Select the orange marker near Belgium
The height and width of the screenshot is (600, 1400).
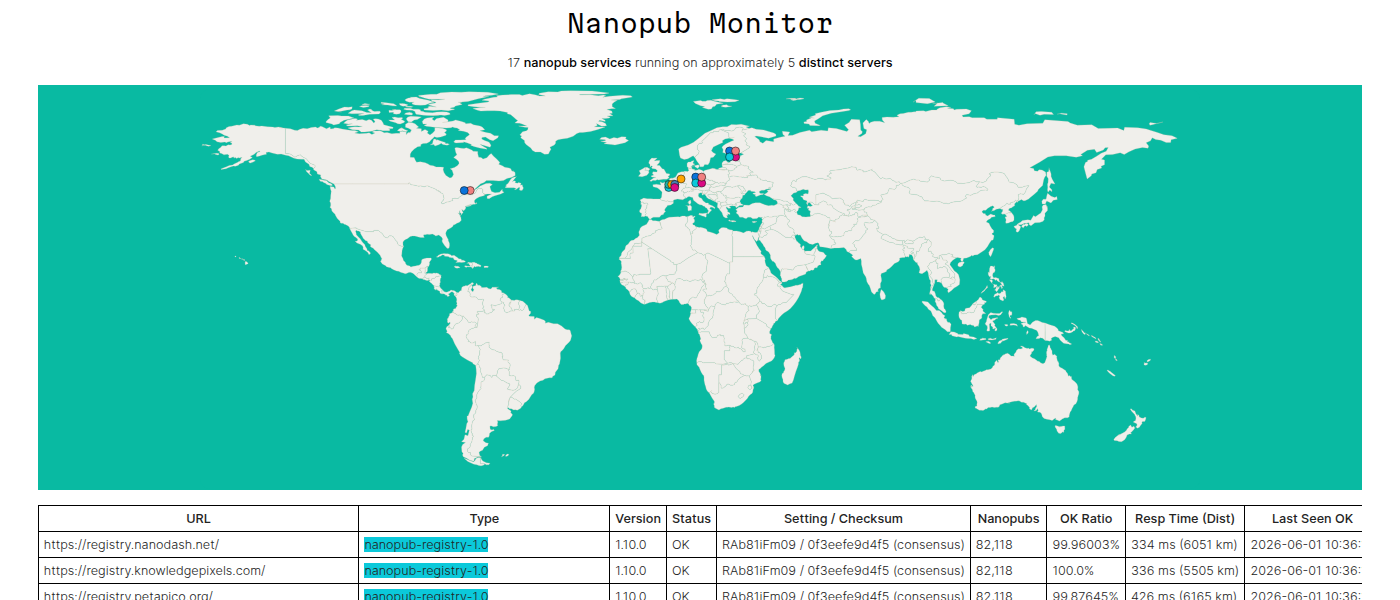681,179
